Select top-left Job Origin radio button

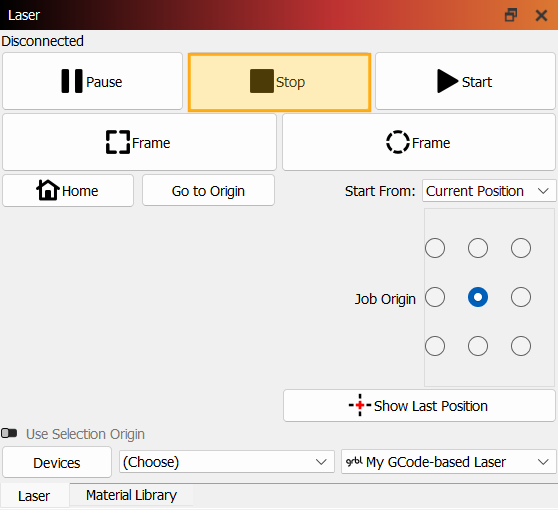click(x=435, y=248)
